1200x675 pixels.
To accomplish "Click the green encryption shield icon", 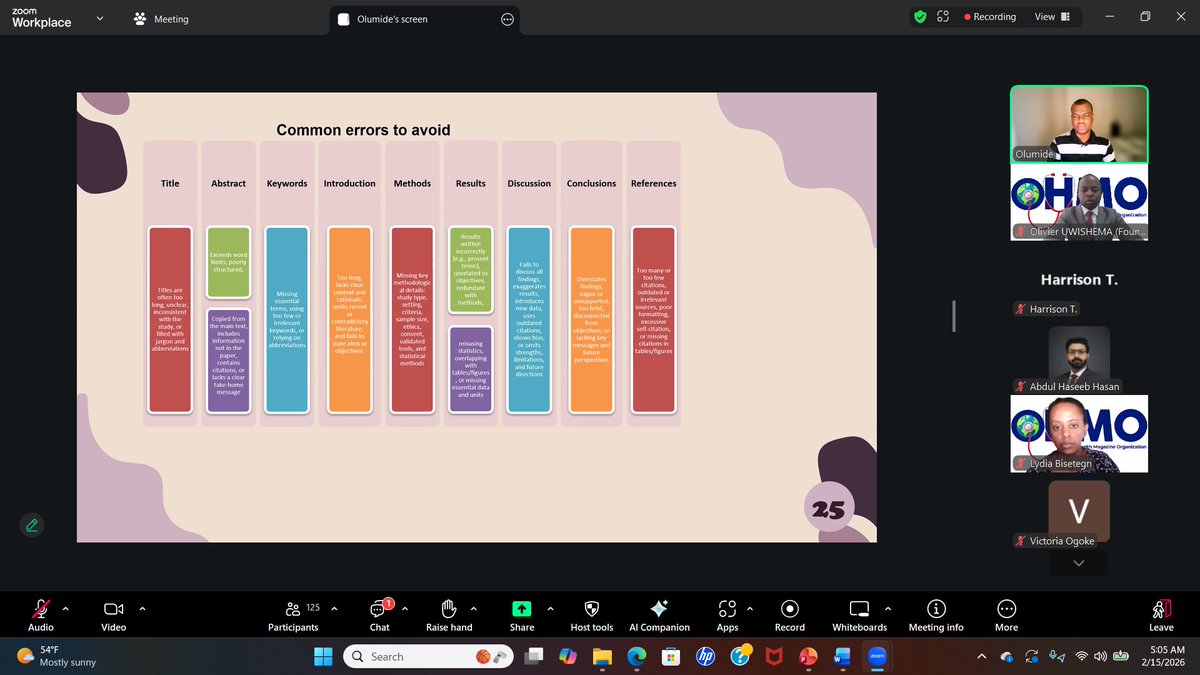I will pyautogui.click(x=920, y=17).
